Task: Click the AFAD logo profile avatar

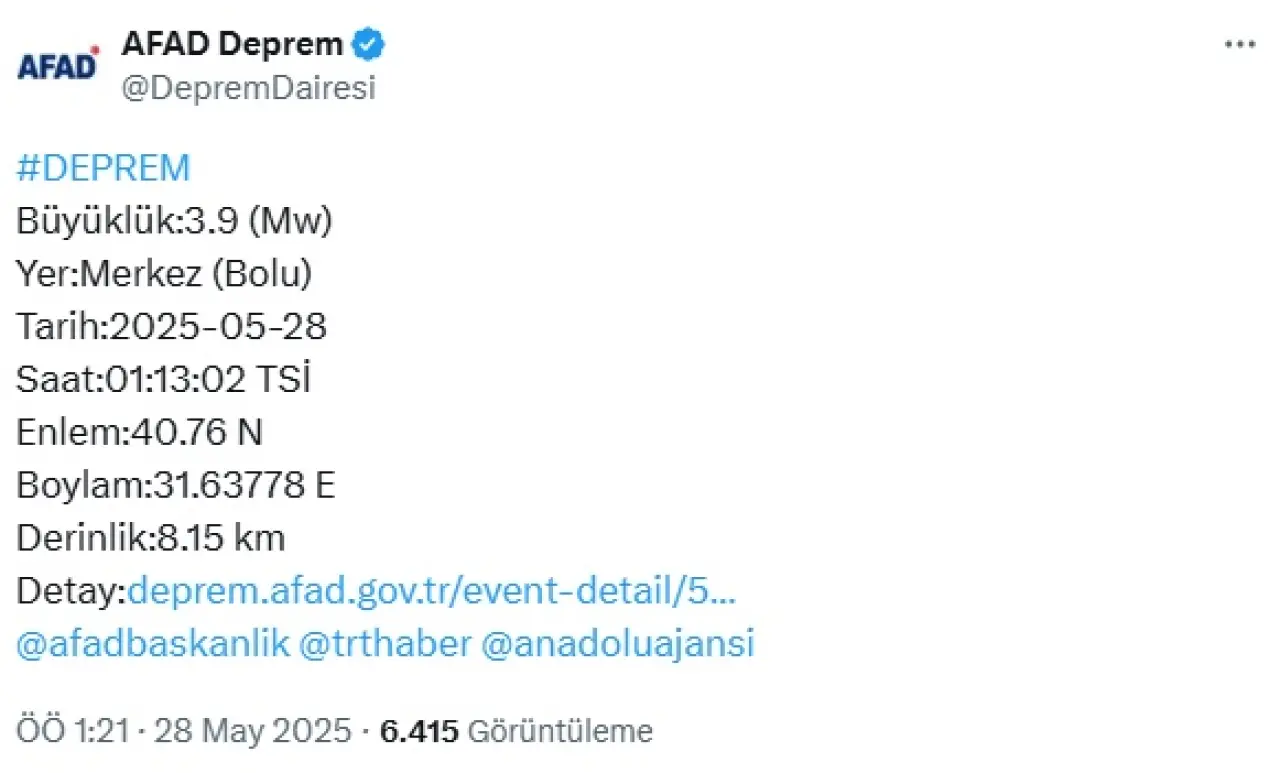Action: (x=59, y=66)
